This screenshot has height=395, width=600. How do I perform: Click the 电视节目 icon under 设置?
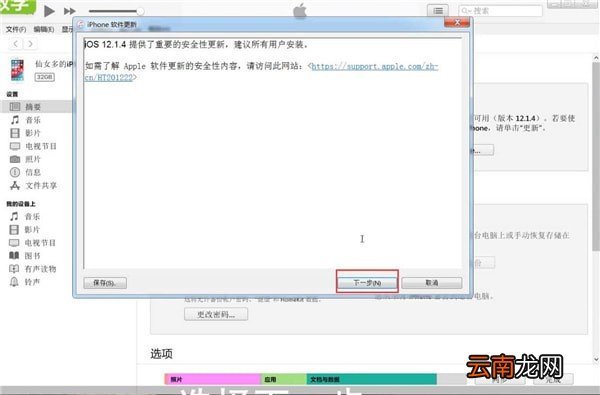[x=15, y=146]
